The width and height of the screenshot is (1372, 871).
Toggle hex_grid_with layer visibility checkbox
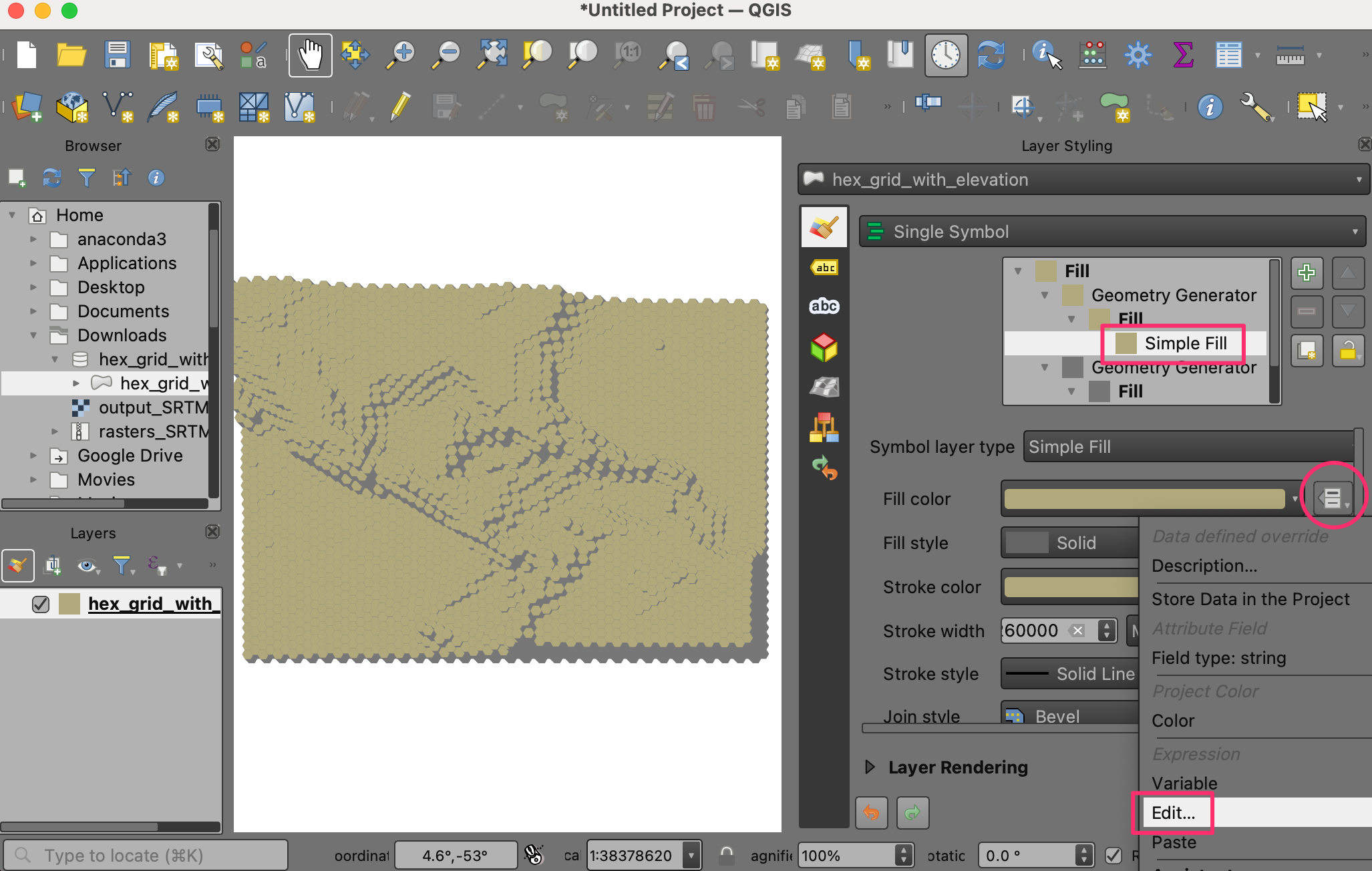pos(41,604)
